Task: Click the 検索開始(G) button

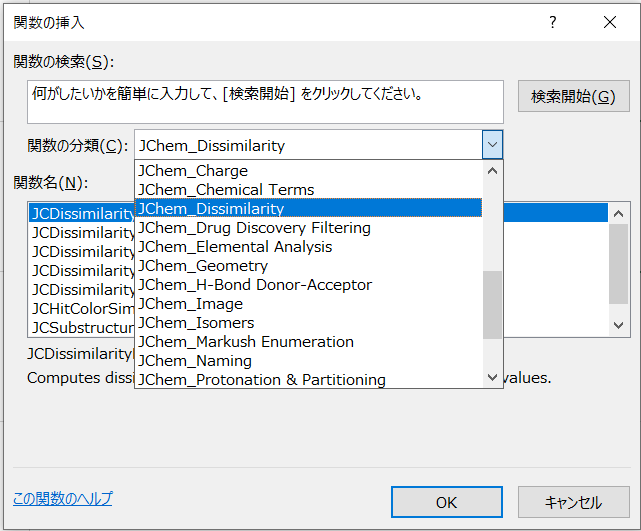Action: pyautogui.click(x=574, y=96)
